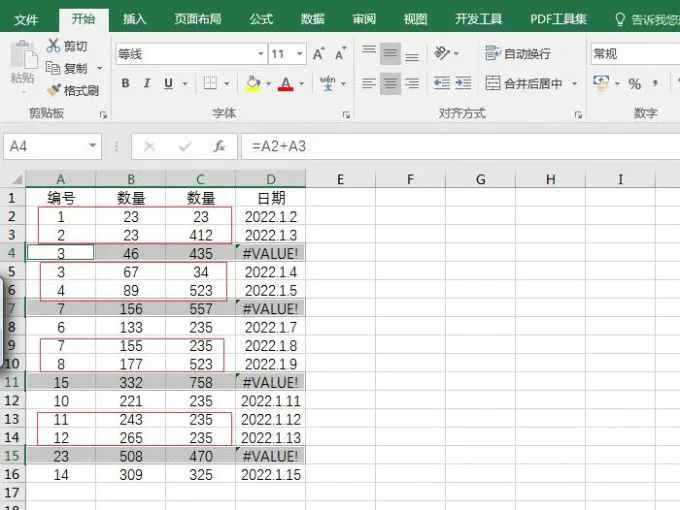The width and height of the screenshot is (680, 510).
Task: Select column D header
Action: (271, 179)
